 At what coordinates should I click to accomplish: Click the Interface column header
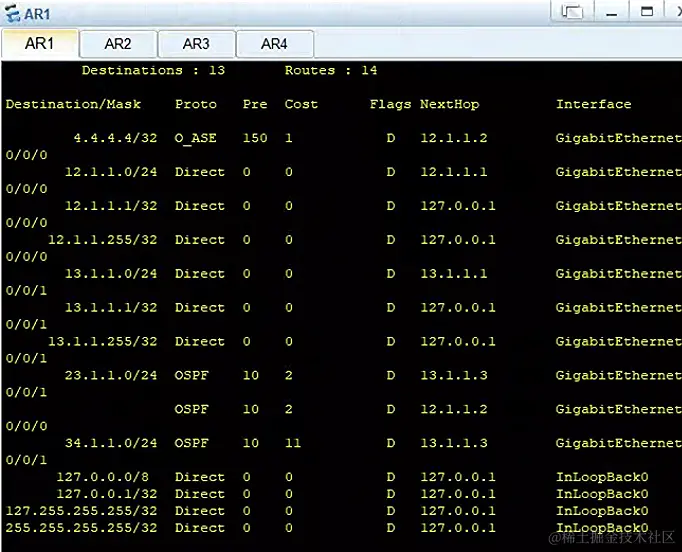point(594,104)
